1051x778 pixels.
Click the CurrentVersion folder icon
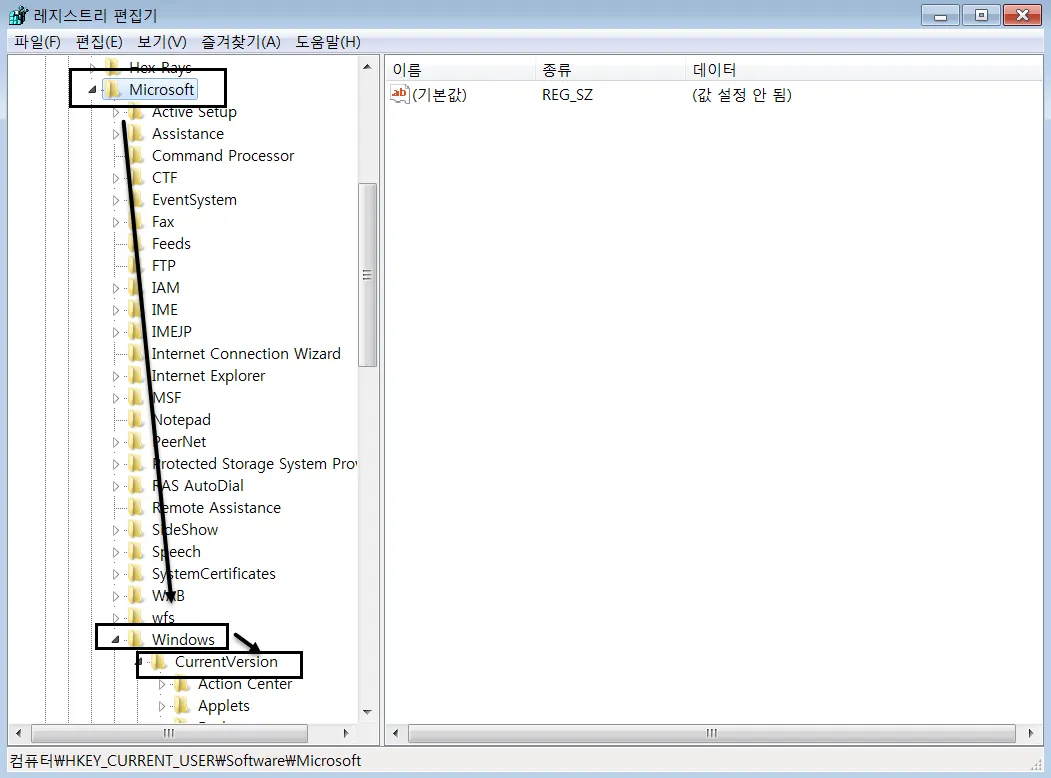click(159, 662)
